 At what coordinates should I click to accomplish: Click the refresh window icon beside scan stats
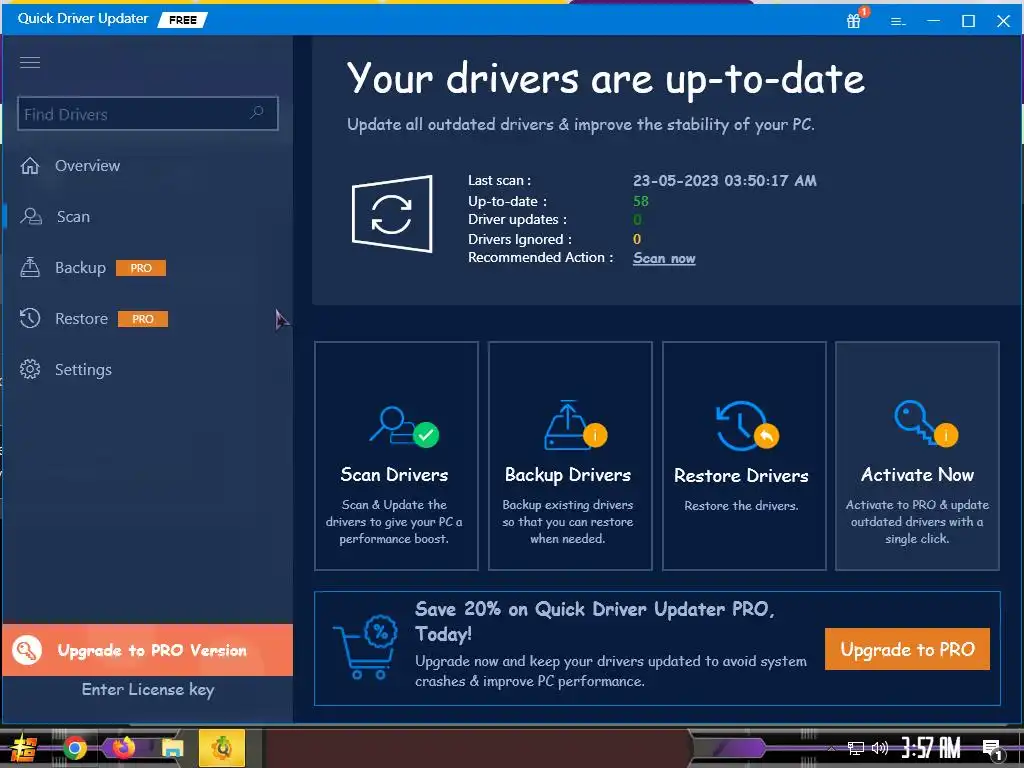click(x=392, y=214)
